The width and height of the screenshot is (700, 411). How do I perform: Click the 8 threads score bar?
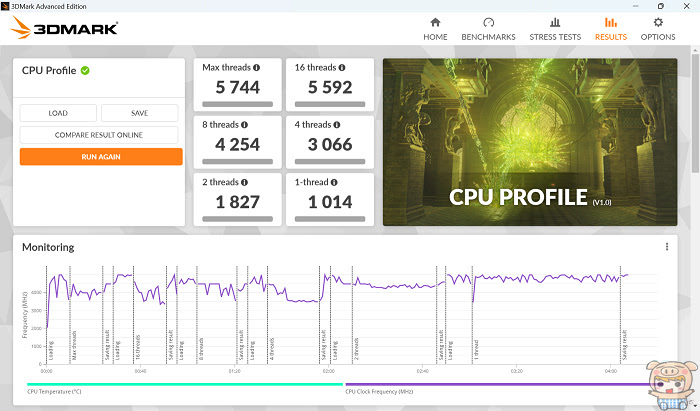click(238, 162)
